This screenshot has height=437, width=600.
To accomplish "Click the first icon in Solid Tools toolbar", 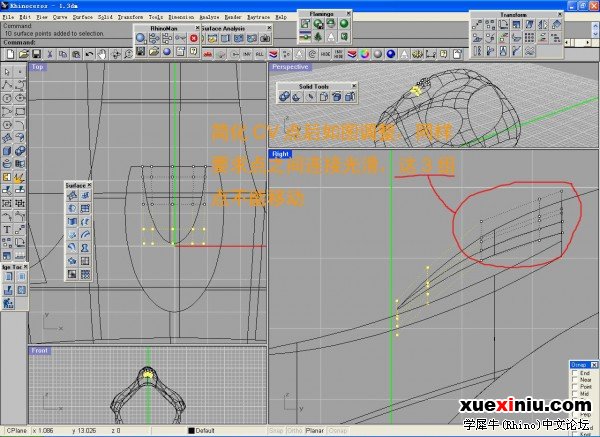I will pyautogui.click(x=284, y=96).
